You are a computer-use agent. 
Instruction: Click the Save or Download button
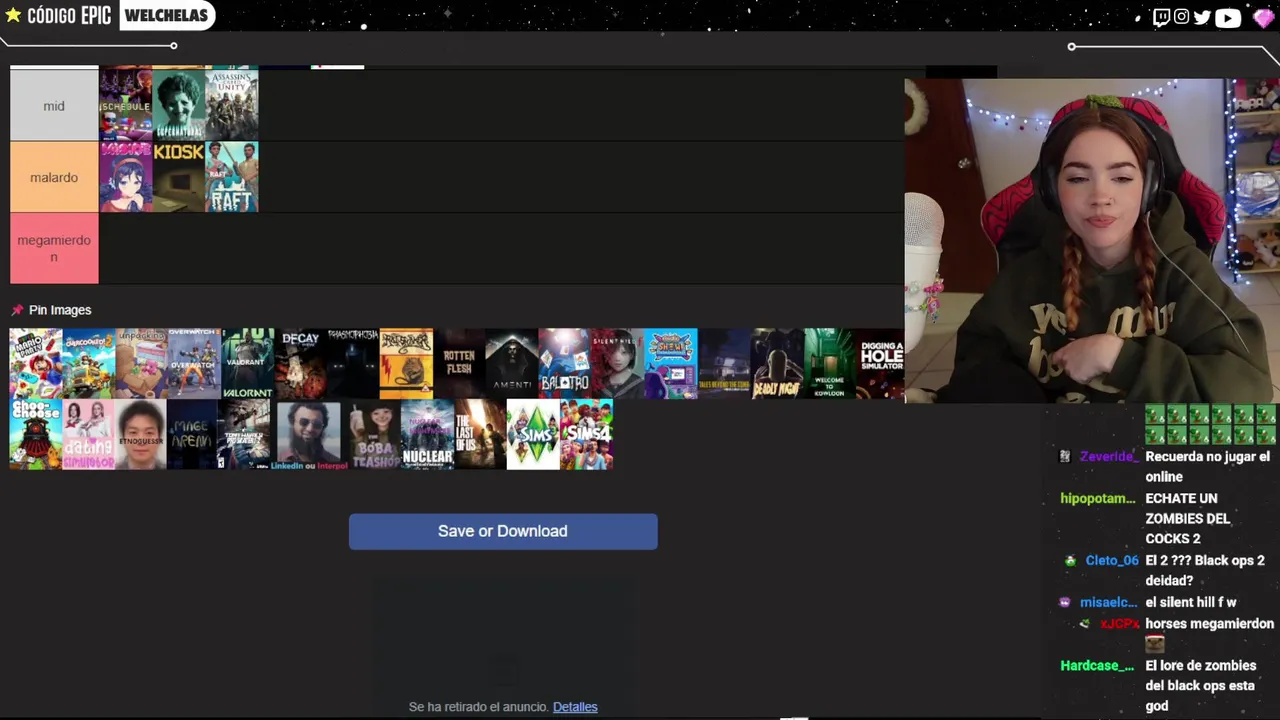click(x=503, y=531)
